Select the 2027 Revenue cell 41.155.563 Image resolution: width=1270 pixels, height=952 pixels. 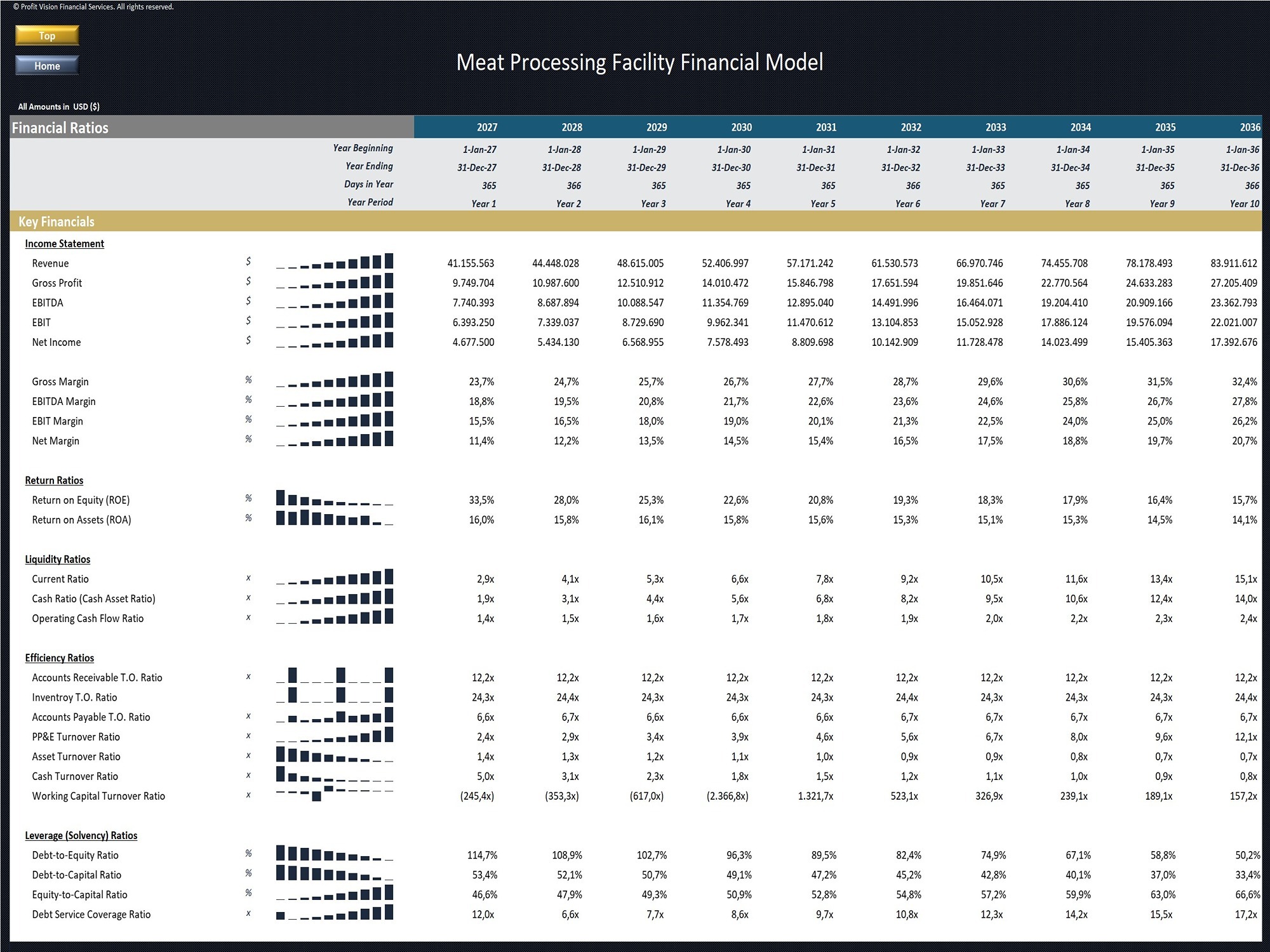471,263
